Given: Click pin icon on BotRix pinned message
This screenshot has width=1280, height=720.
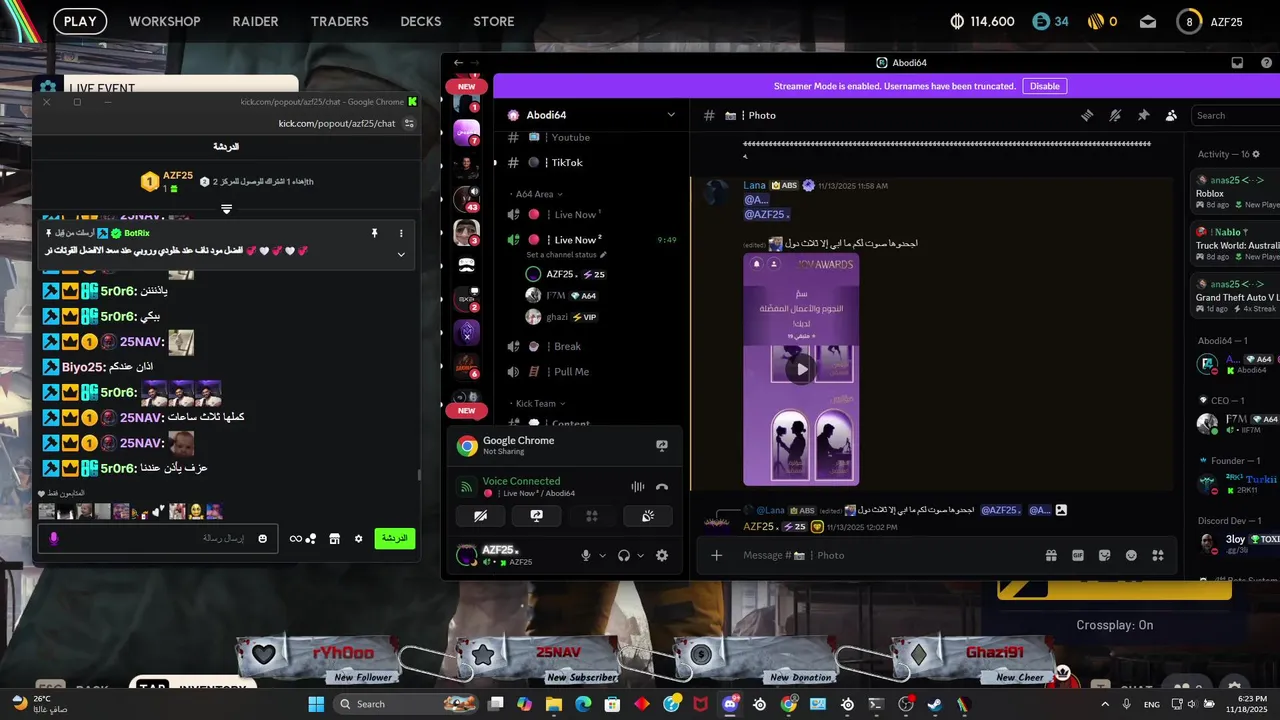Looking at the screenshot, I should coord(375,233).
